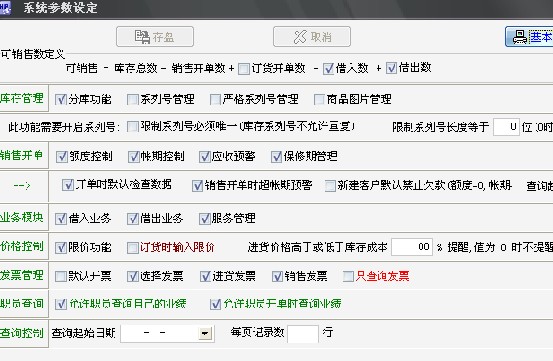Toggle 额度控制 checkbox
Screen dimensions: 553x361
[62, 157]
